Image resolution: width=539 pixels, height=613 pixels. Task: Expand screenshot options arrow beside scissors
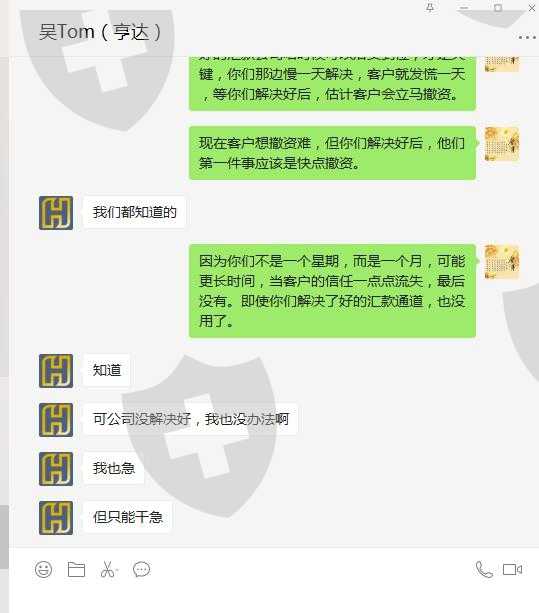tap(116, 570)
